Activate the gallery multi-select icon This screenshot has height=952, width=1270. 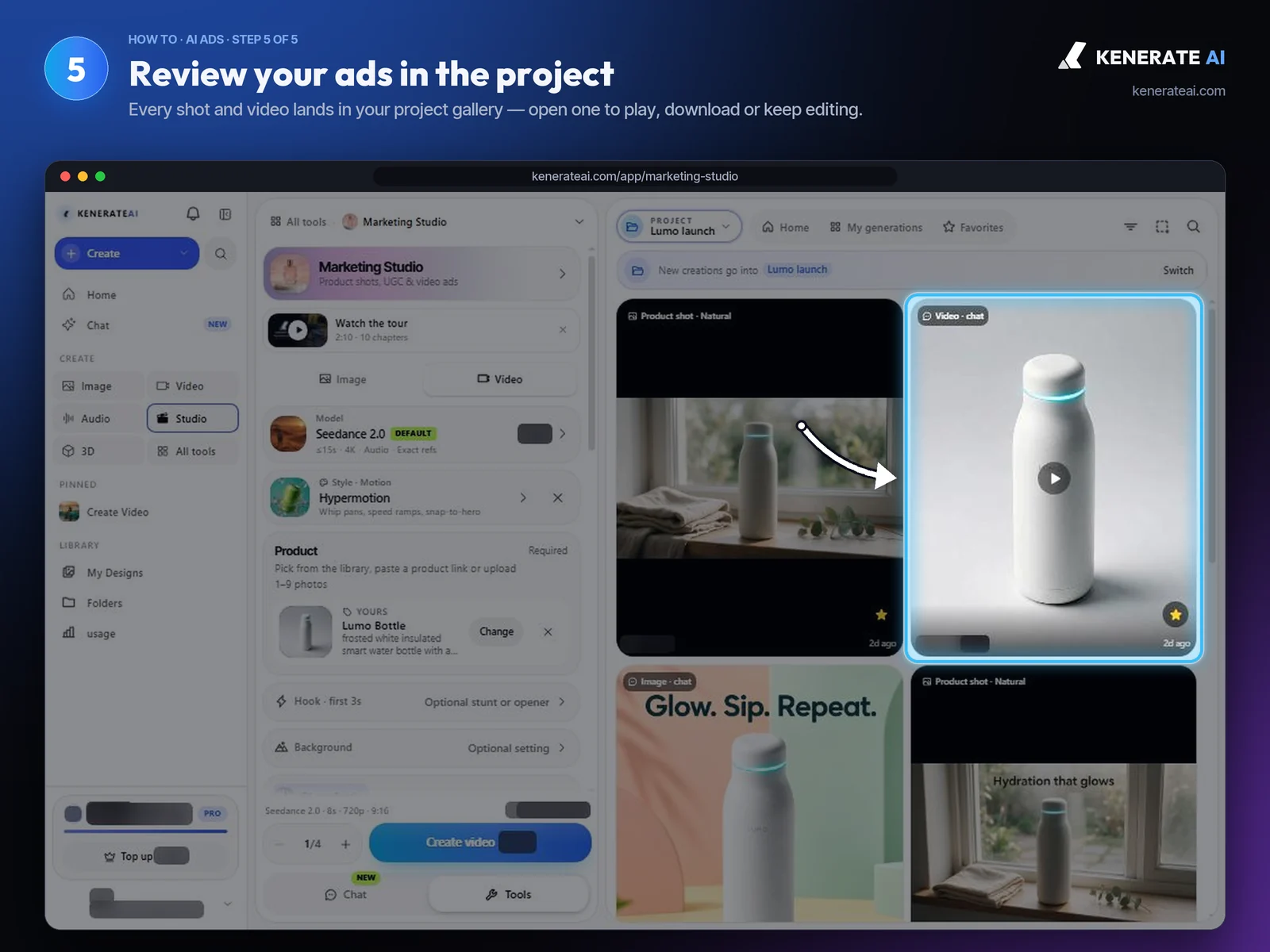pos(1162,227)
